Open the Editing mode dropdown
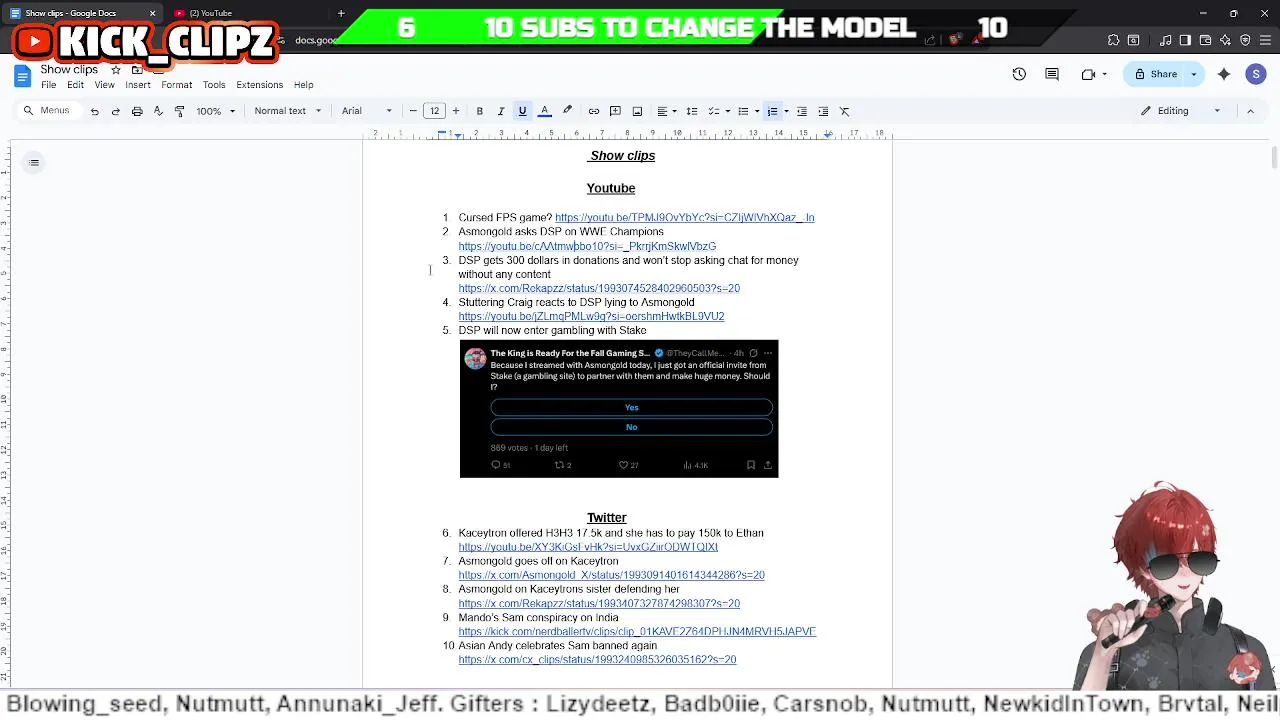Viewport: 1280px width, 720px height. coord(1181,111)
